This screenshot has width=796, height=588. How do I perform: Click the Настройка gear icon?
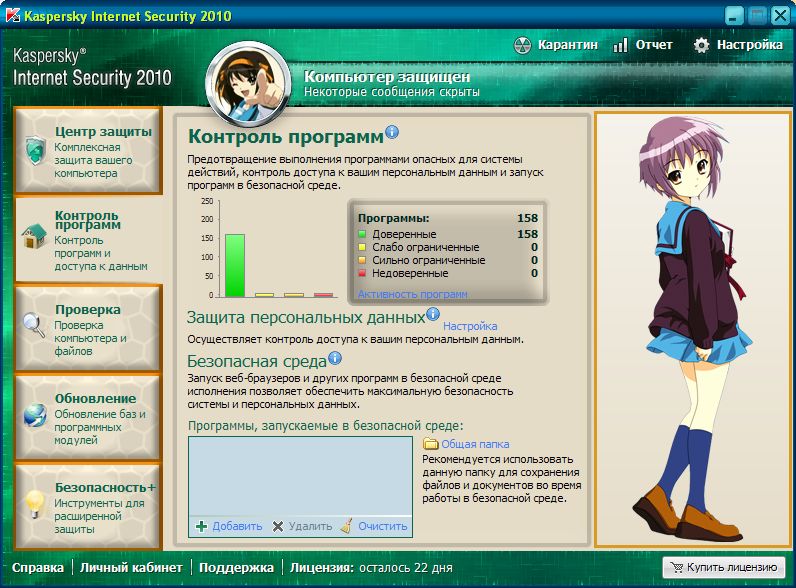pyautogui.click(x=701, y=45)
